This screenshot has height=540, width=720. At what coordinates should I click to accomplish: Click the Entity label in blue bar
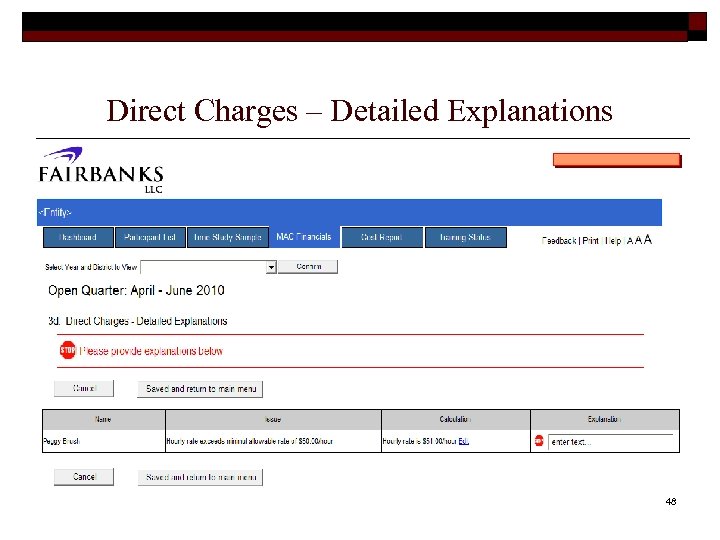tap(55, 212)
